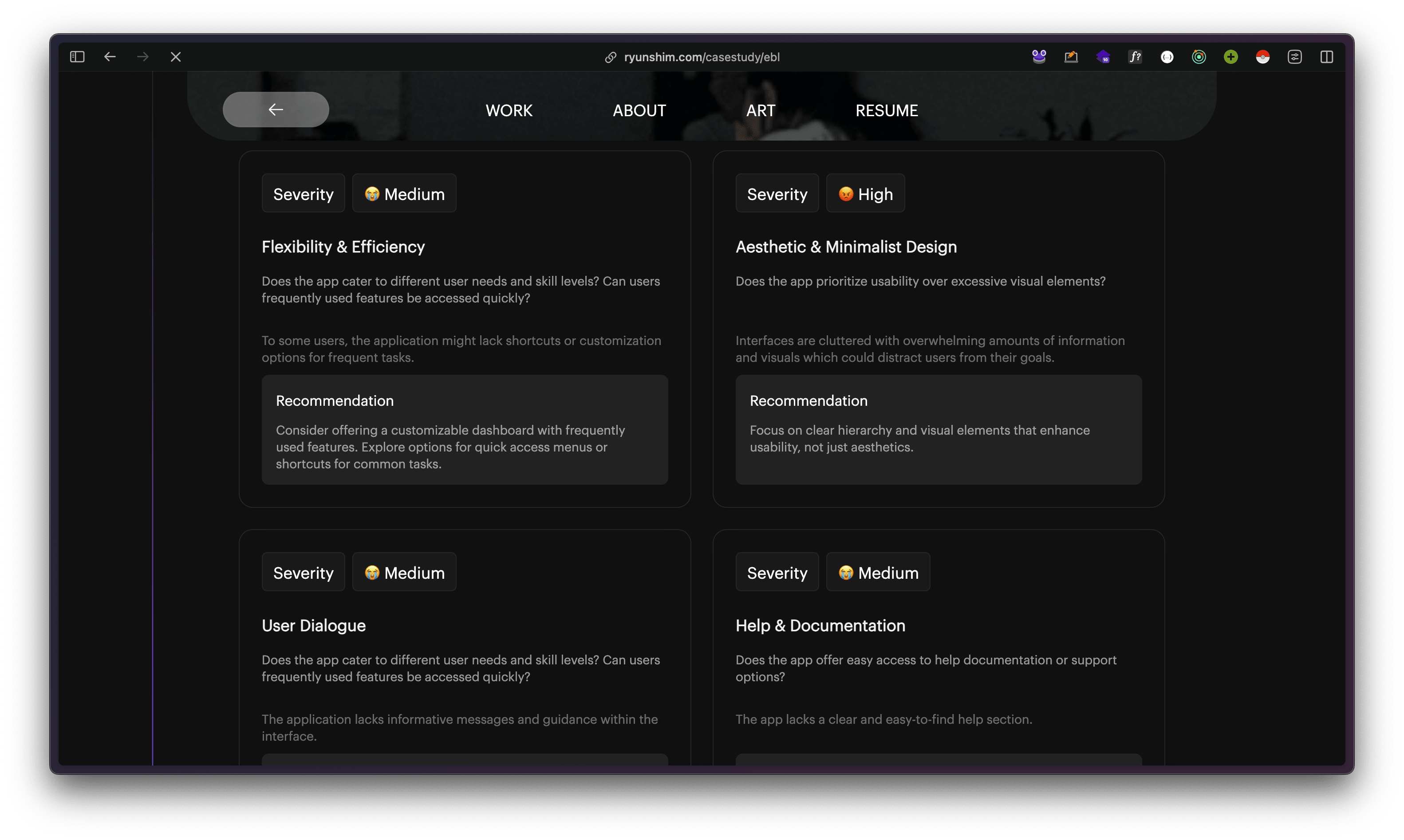Click the User Dialogue heading

point(313,625)
